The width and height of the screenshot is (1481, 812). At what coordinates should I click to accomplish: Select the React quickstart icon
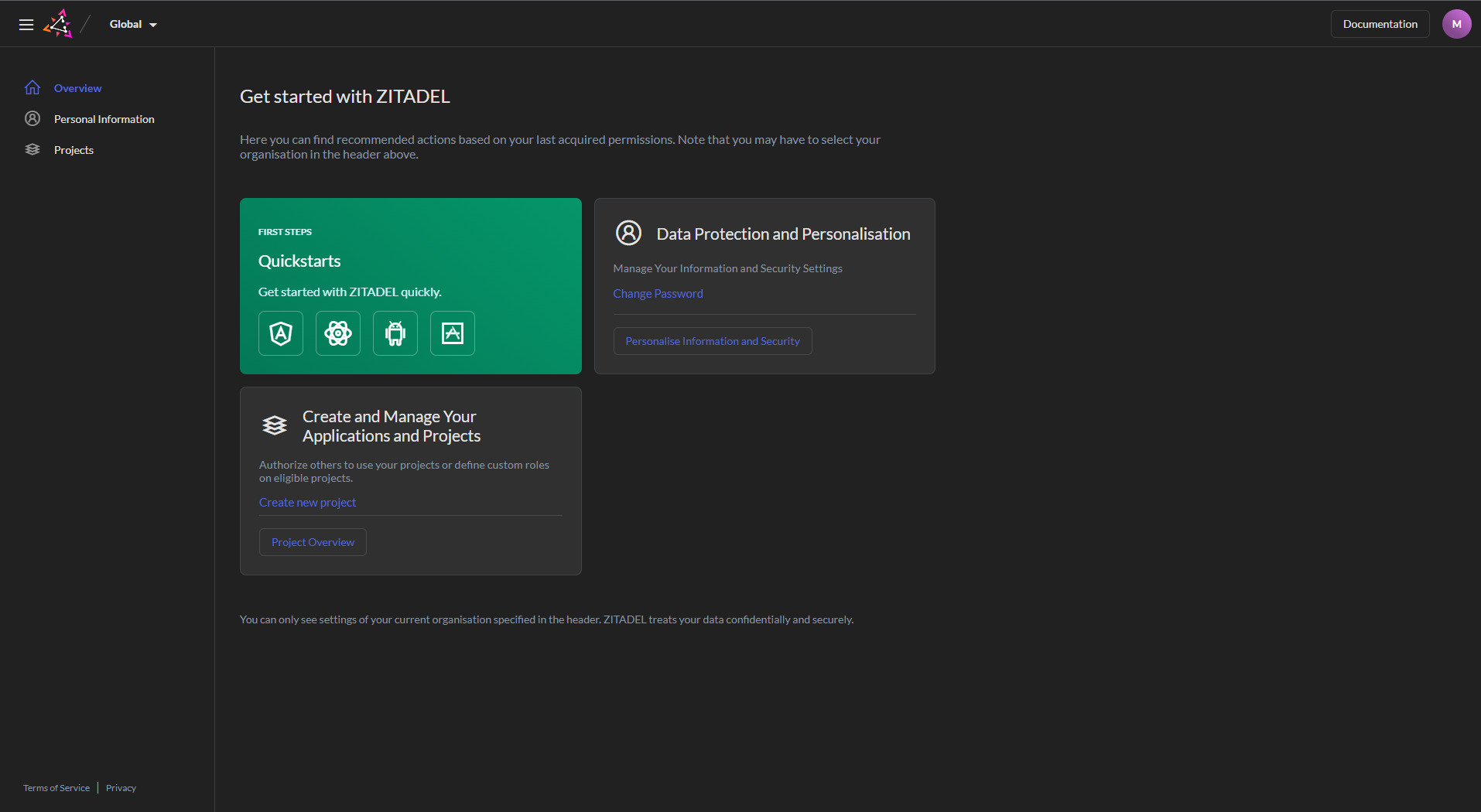337,333
